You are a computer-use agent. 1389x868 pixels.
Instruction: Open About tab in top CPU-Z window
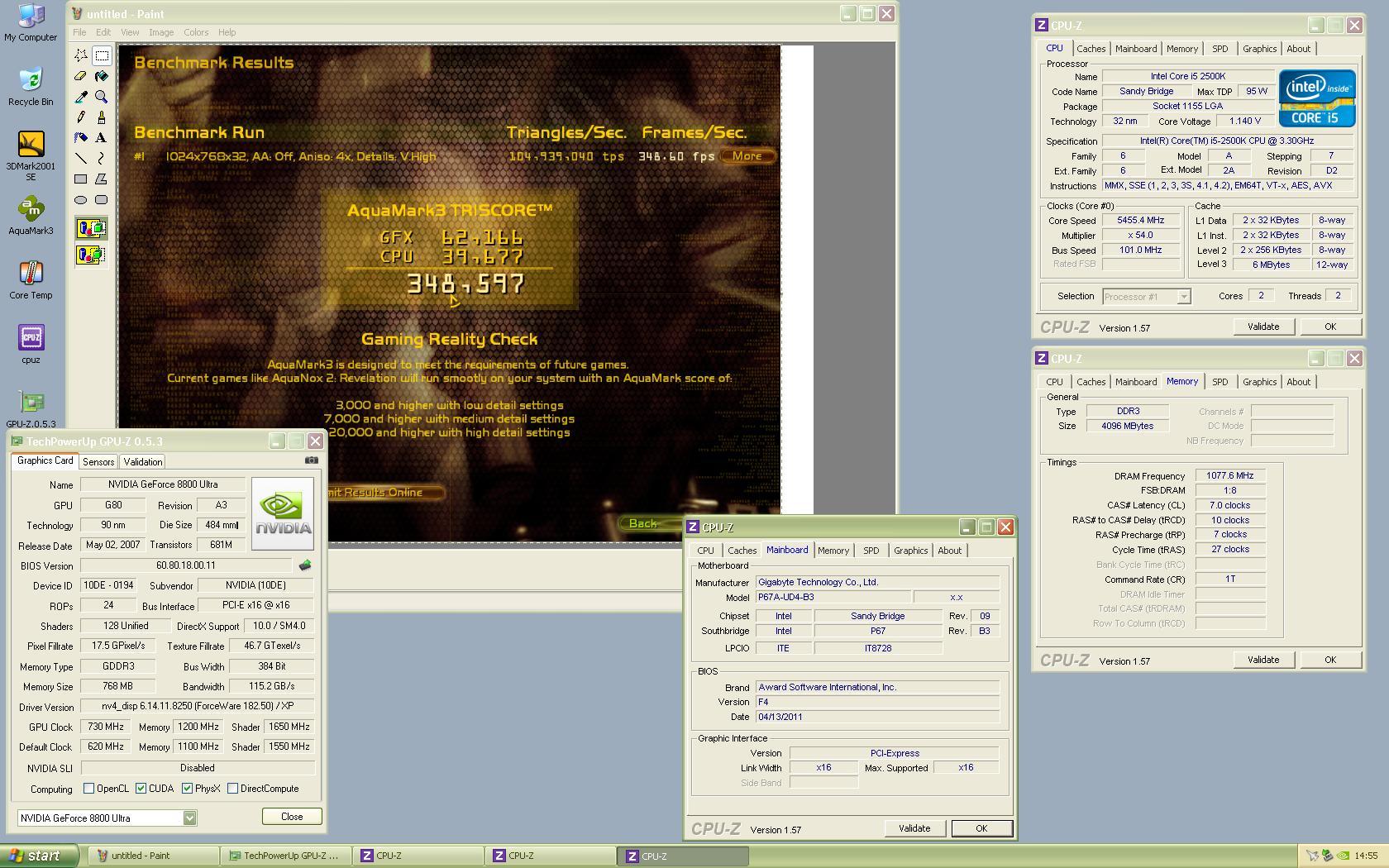pos(1298,49)
